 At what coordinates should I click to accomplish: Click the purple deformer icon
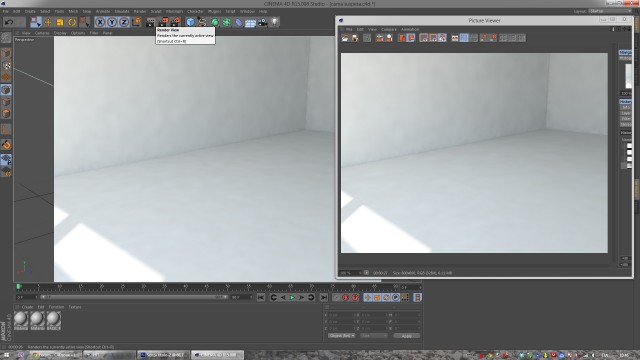[238, 22]
